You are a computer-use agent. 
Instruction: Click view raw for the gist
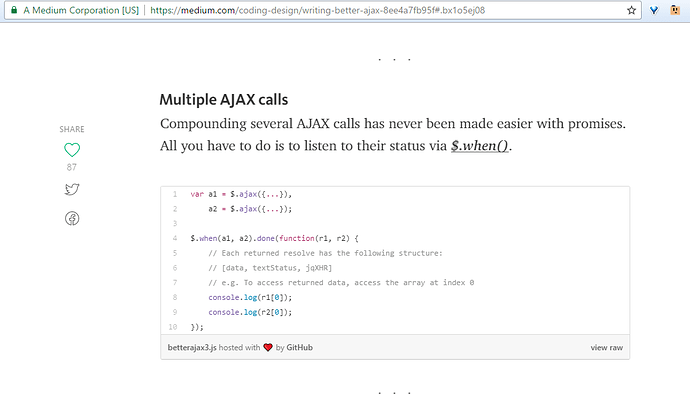606,348
